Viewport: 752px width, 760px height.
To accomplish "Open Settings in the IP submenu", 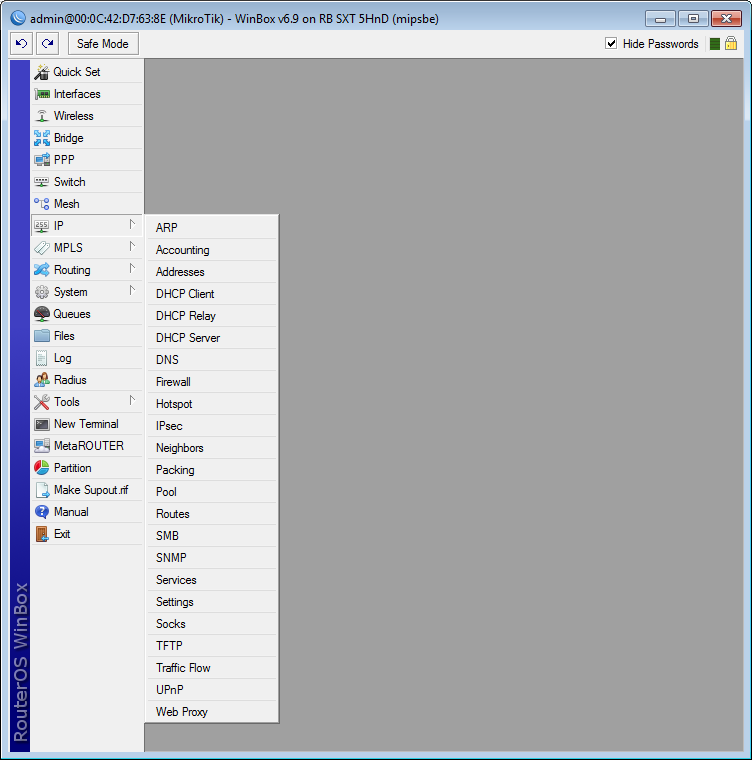I will tap(212, 602).
